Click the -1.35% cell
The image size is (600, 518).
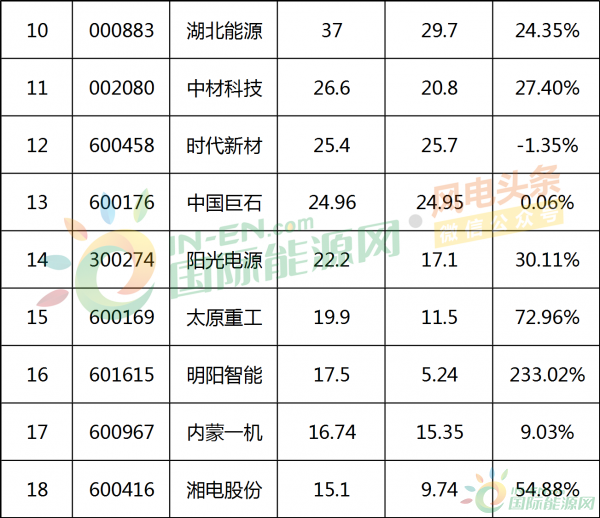(x=547, y=145)
